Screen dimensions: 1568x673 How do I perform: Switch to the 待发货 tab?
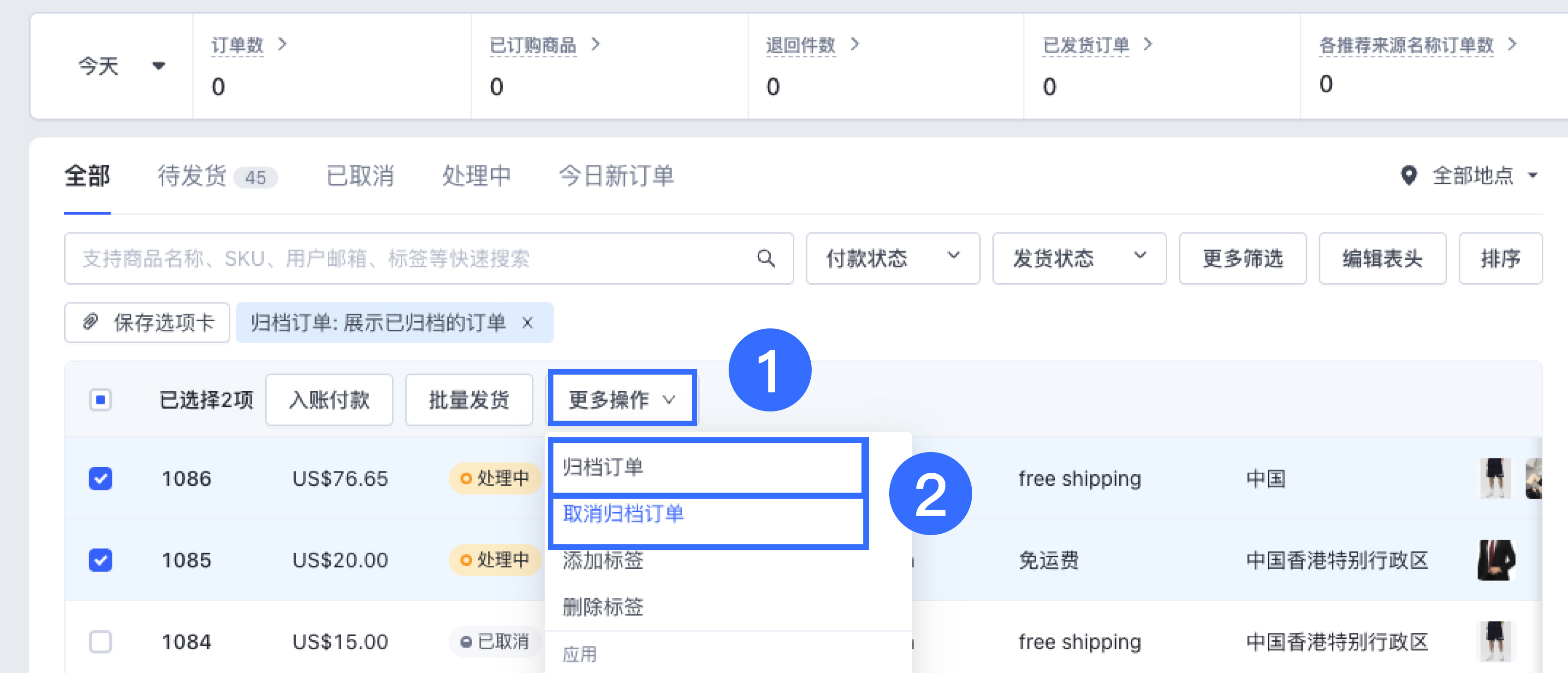217,176
